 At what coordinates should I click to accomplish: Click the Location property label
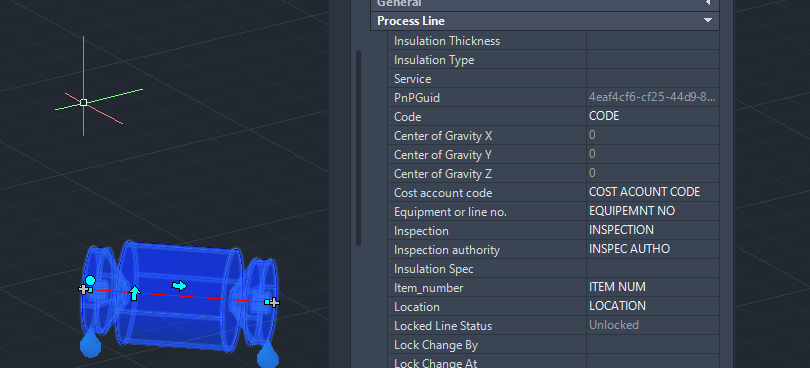[x=416, y=307]
